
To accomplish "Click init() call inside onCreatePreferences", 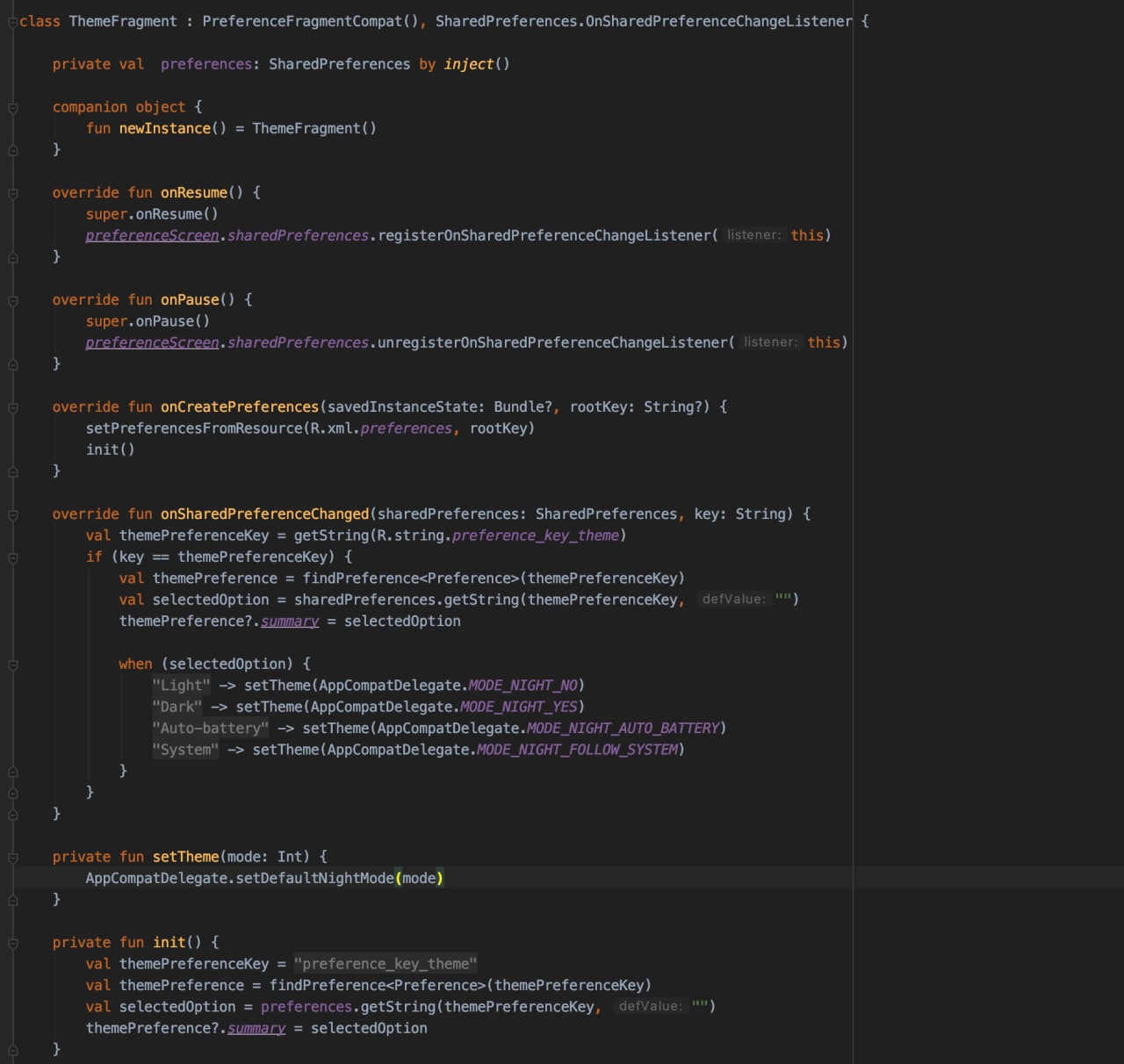I will (110, 449).
